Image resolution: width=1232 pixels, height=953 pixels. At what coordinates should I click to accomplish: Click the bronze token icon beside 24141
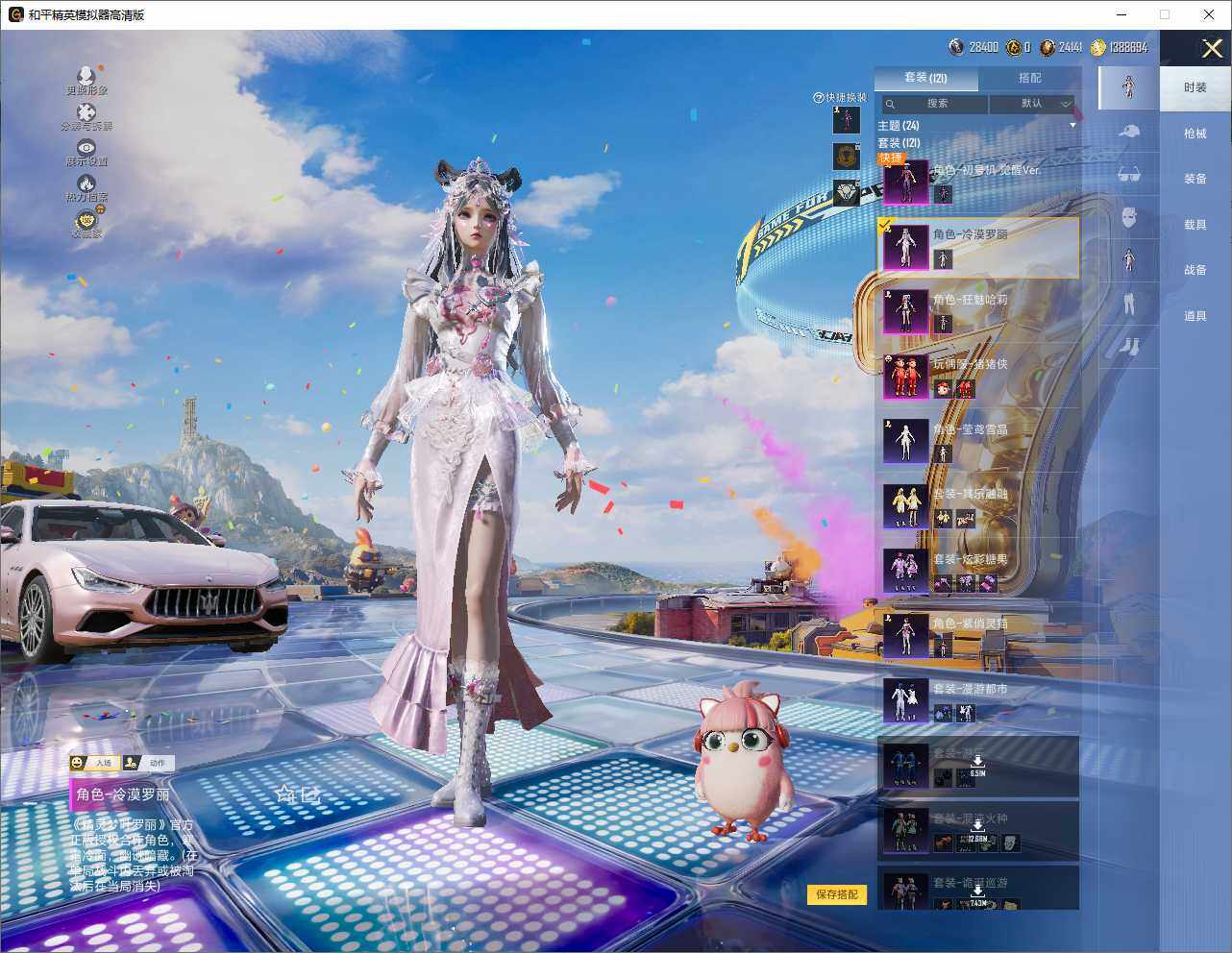click(x=1047, y=47)
